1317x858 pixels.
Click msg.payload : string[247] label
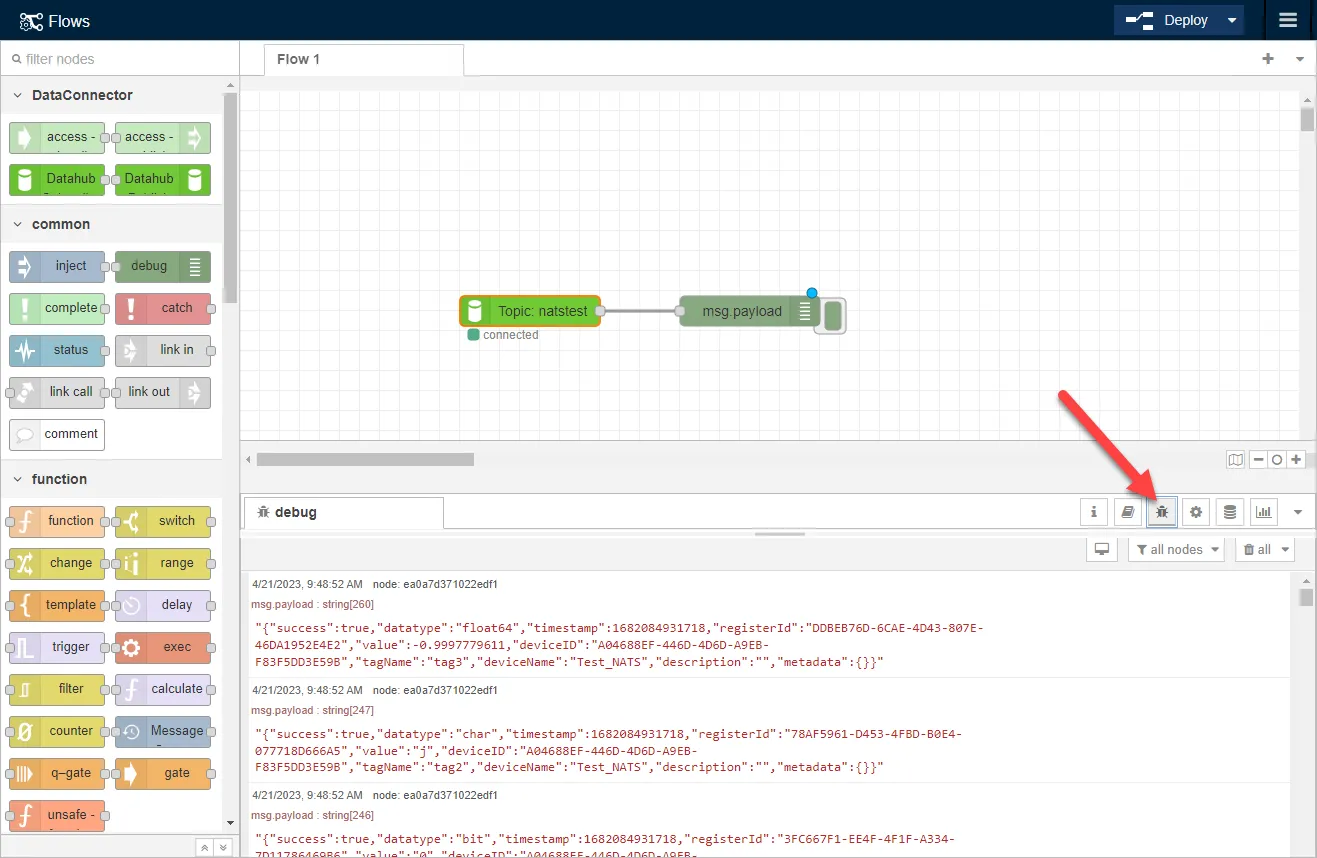(x=312, y=710)
